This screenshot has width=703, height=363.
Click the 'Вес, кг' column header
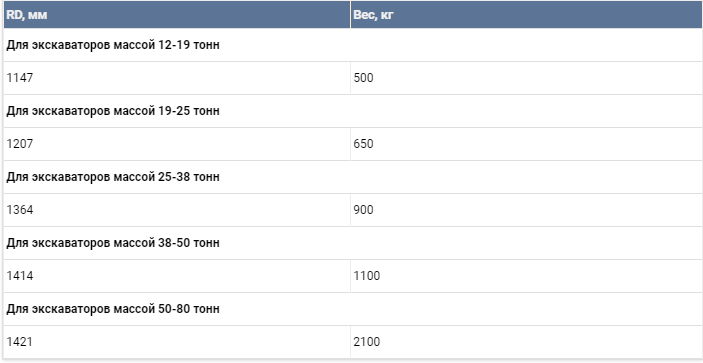click(x=526, y=15)
